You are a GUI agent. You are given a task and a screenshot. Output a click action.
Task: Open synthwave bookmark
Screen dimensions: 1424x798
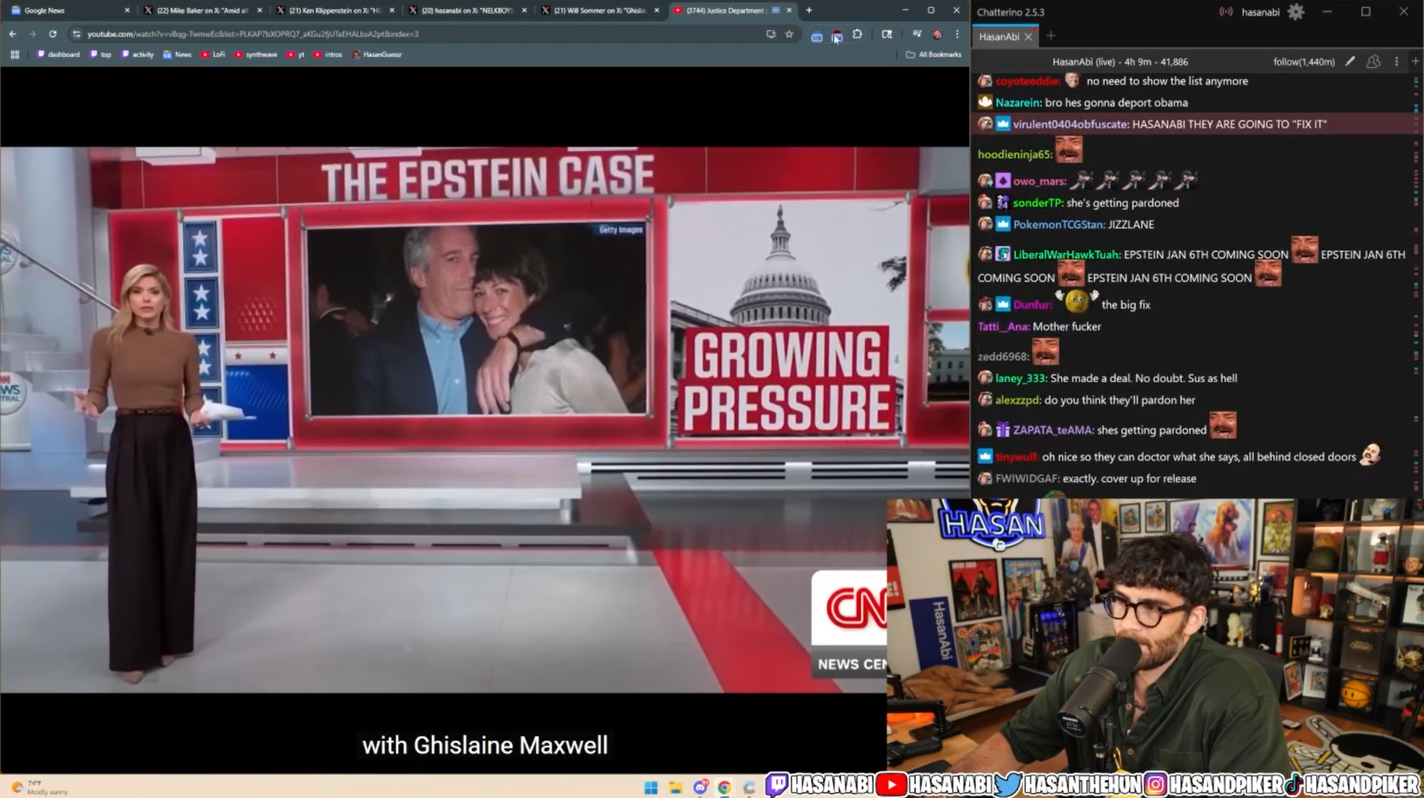point(256,55)
